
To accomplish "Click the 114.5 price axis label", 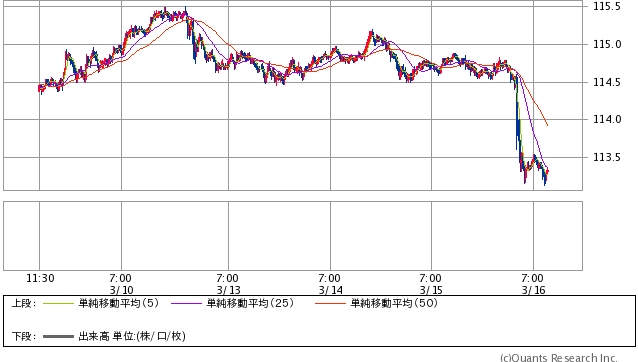I will coord(607,83).
